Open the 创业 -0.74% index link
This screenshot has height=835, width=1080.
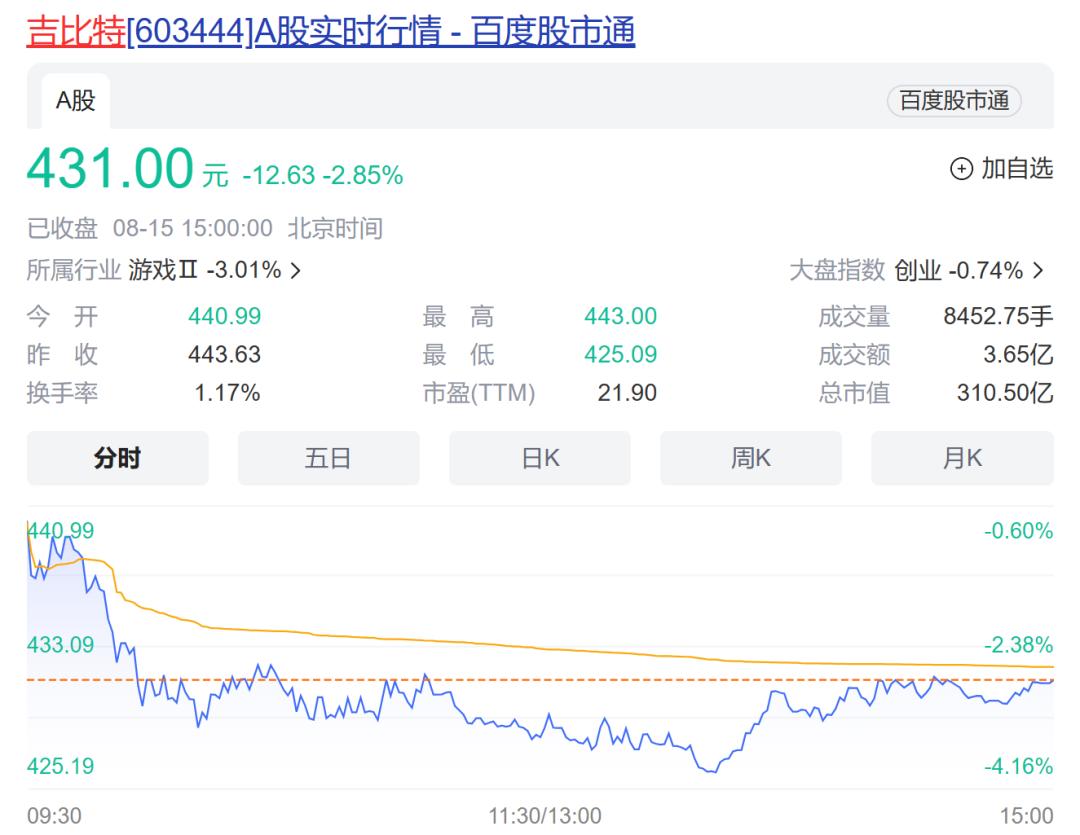(958, 270)
